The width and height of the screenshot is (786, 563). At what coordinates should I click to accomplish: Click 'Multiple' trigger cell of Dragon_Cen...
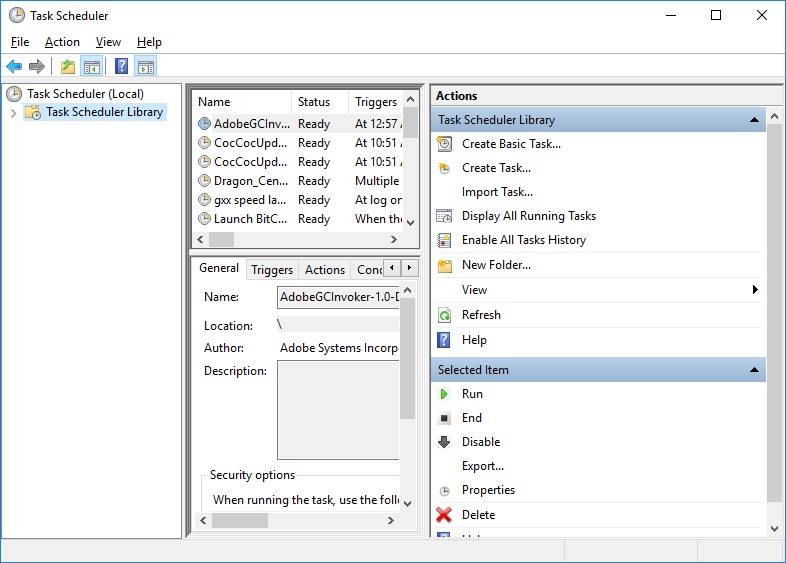click(377, 180)
